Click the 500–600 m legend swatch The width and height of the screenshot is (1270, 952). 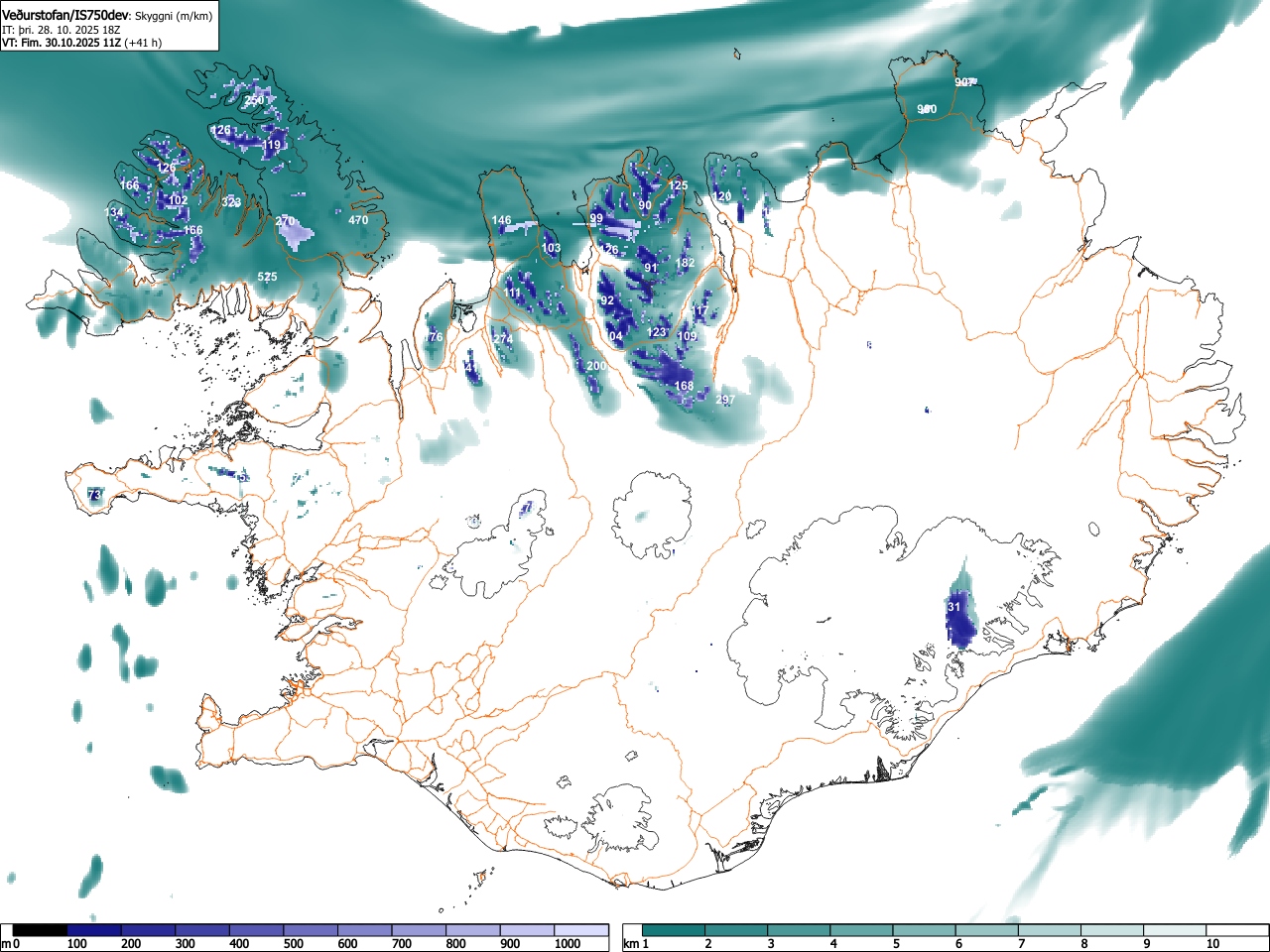coord(312,930)
